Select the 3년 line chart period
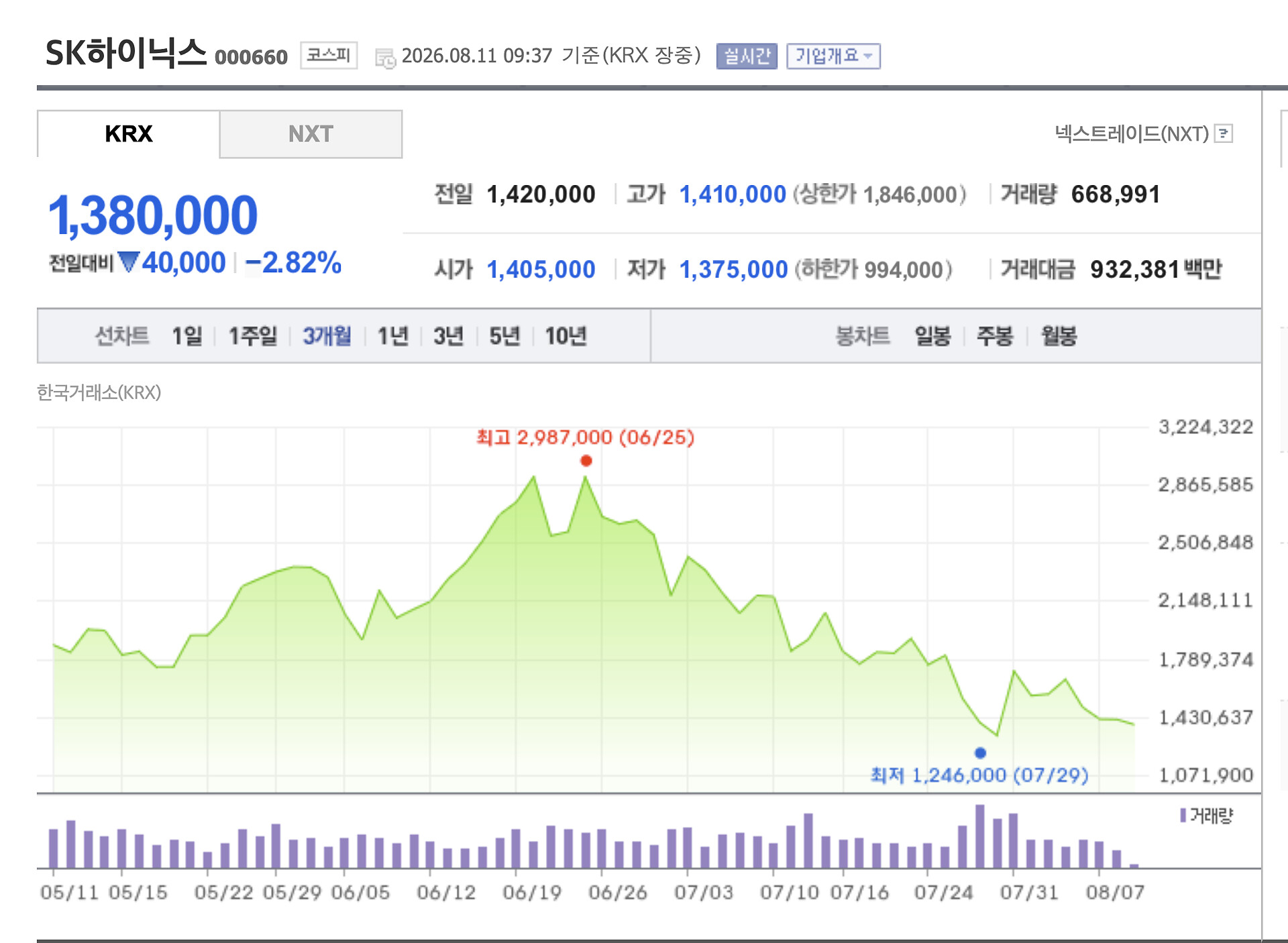 pos(449,335)
